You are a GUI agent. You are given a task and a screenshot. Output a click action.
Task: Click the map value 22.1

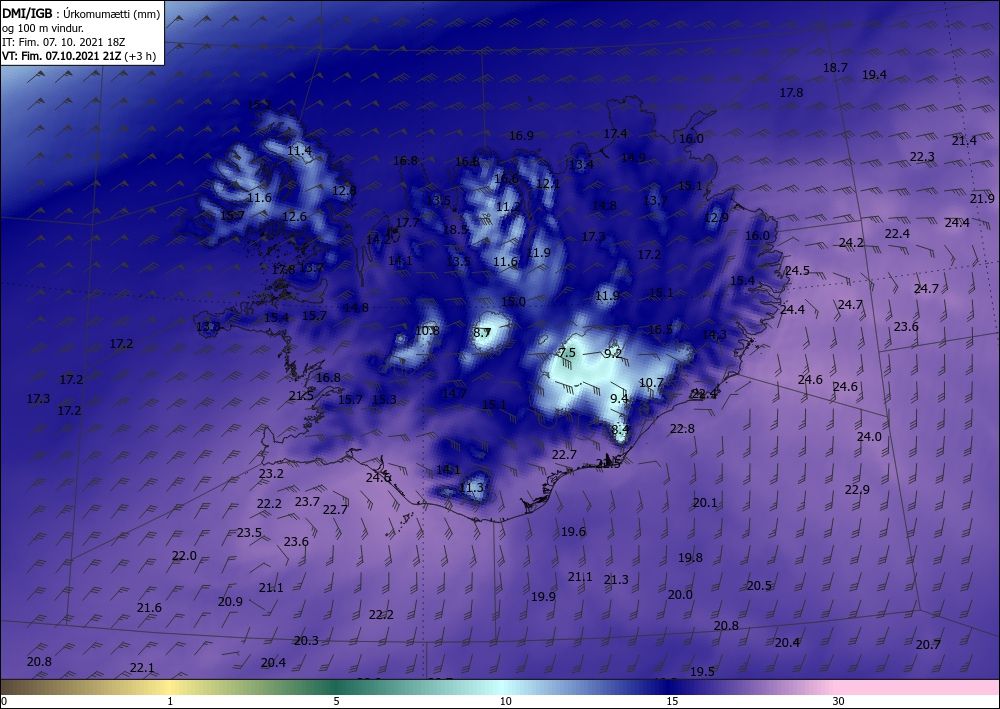click(x=142, y=668)
